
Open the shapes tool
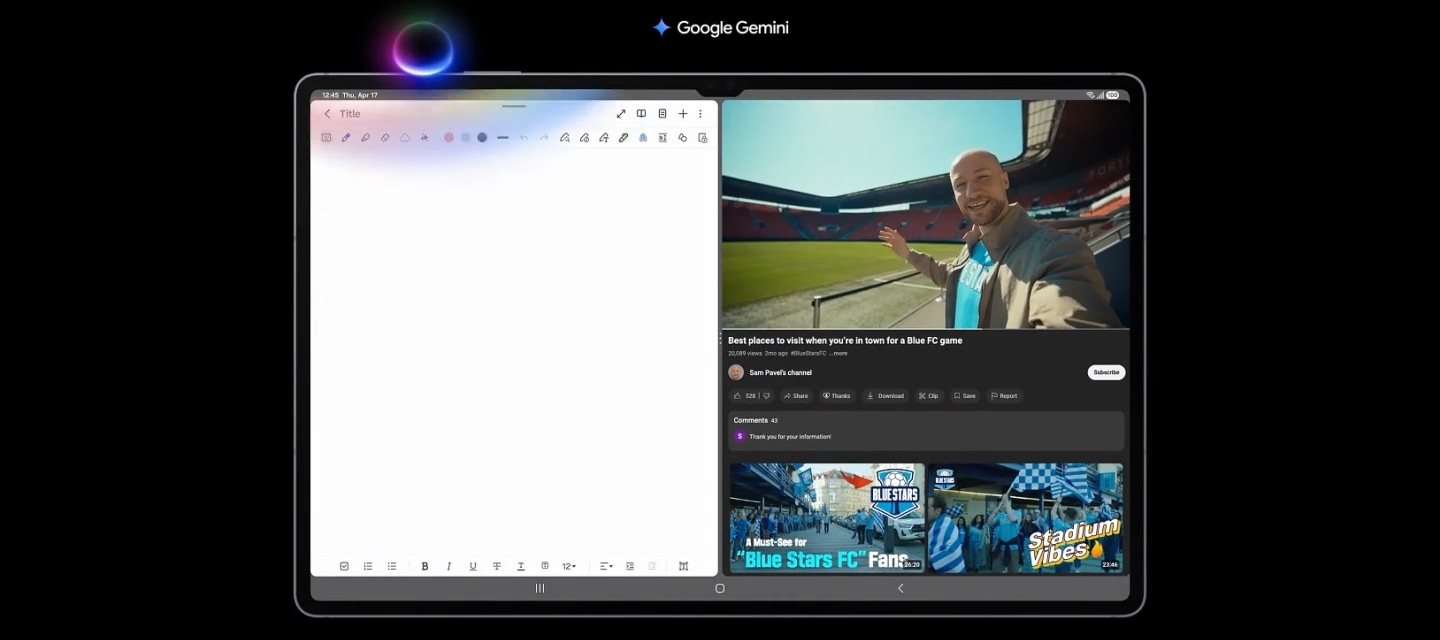pyautogui.click(x=682, y=138)
